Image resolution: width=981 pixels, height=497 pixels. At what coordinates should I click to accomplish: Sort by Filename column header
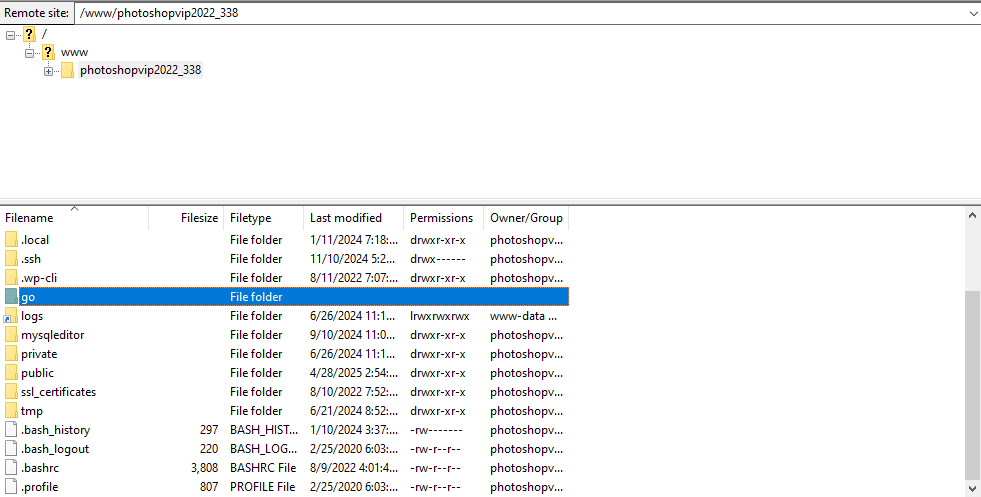(74, 218)
